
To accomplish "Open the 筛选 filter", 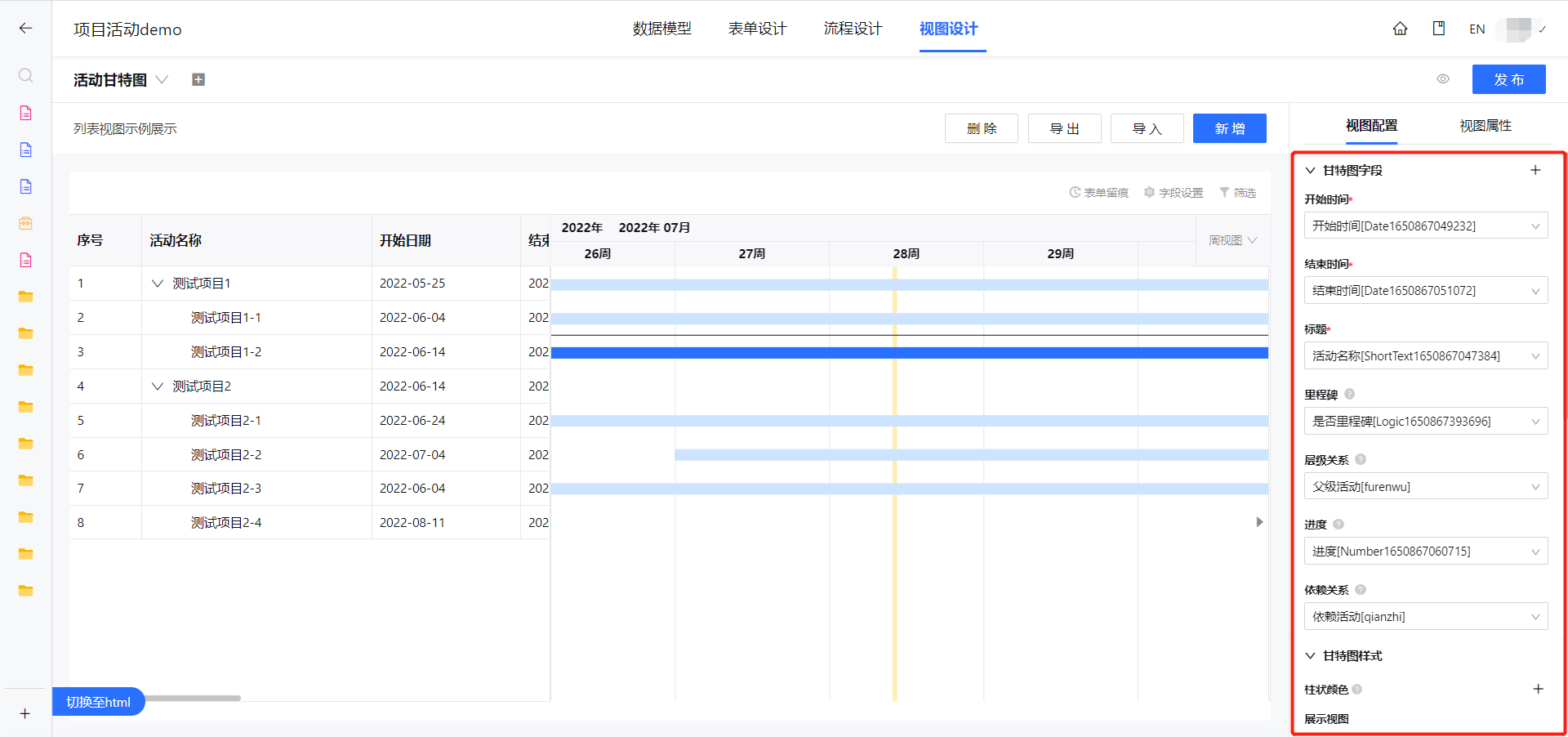I will tap(1237, 193).
